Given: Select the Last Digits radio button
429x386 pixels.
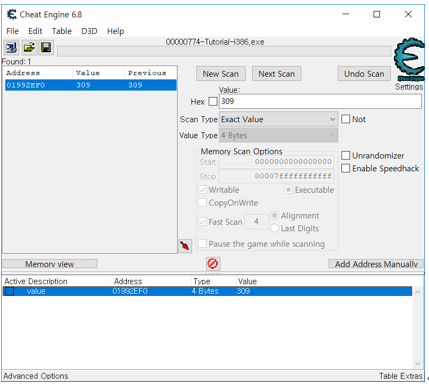Looking at the screenshot, I should click(x=274, y=228).
